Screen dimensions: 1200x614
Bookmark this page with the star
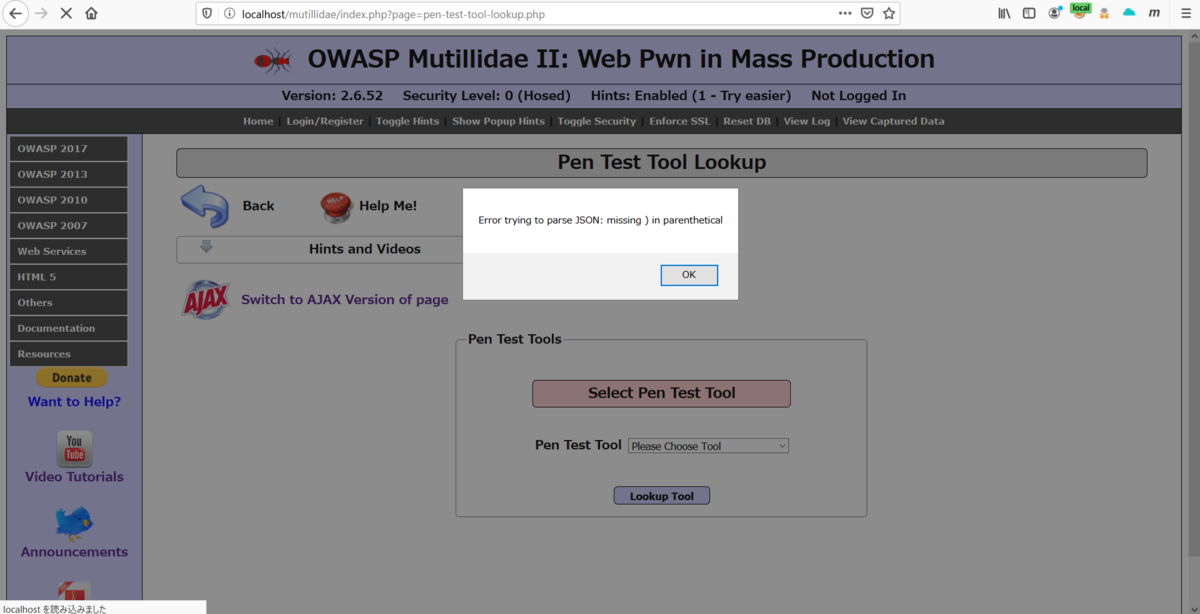[x=889, y=14]
